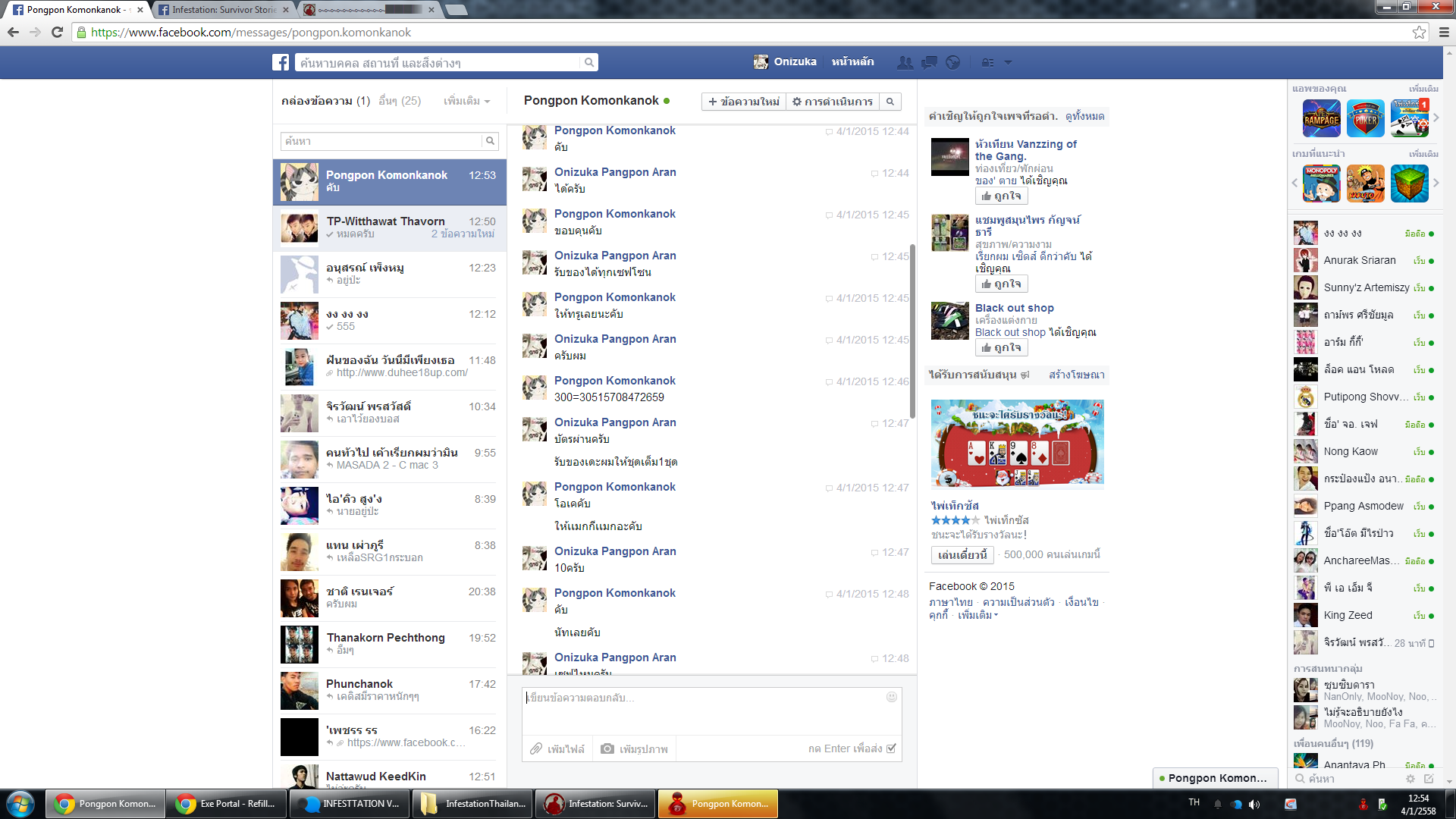
Task: Expand the account menu arrow in header
Action: click(x=1008, y=62)
